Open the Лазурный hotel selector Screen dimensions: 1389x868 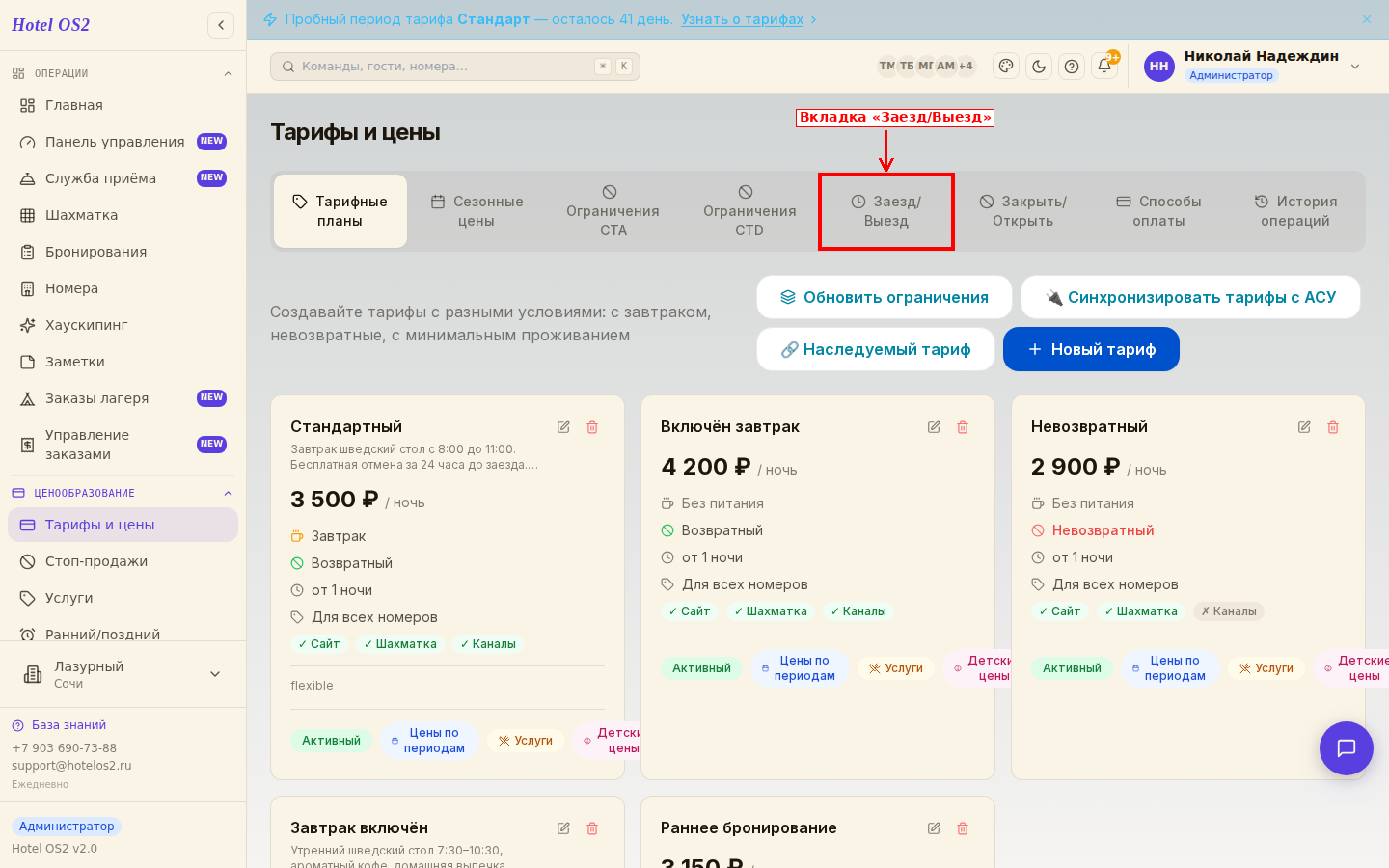pos(123,674)
